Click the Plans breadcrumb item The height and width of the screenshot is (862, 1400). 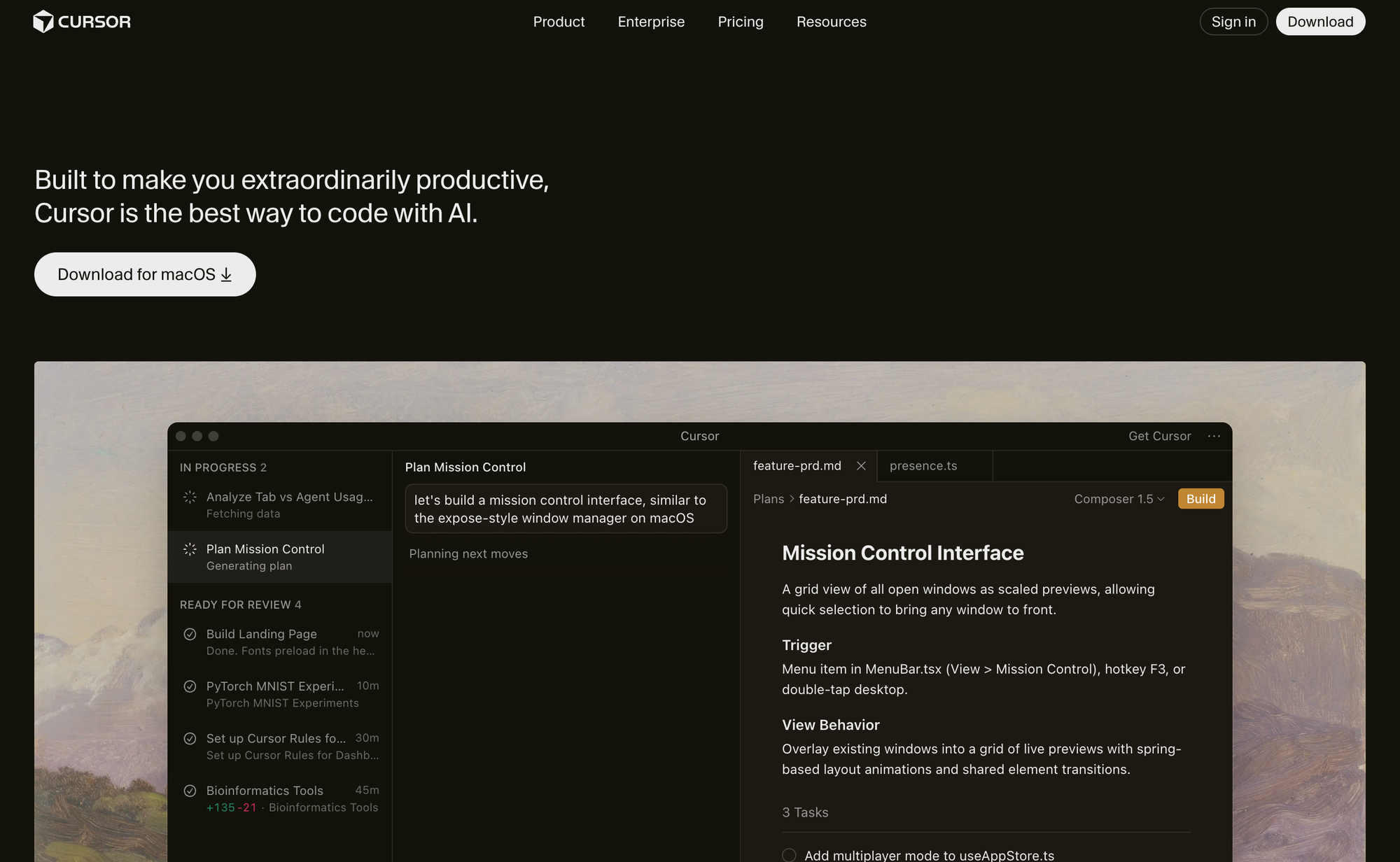point(768,499)
